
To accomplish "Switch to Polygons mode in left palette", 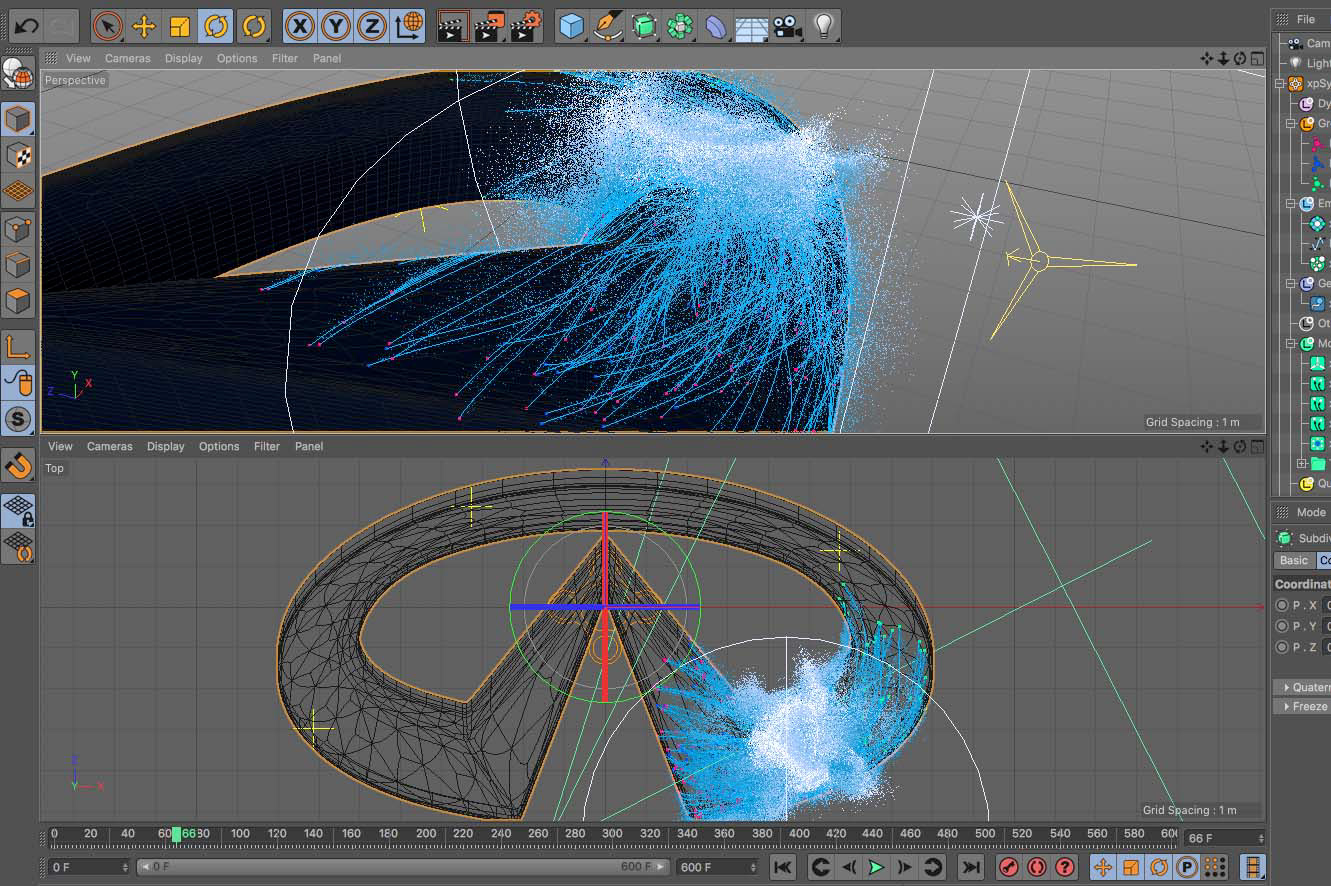I will pyautogui.click(x=18, y=300).
